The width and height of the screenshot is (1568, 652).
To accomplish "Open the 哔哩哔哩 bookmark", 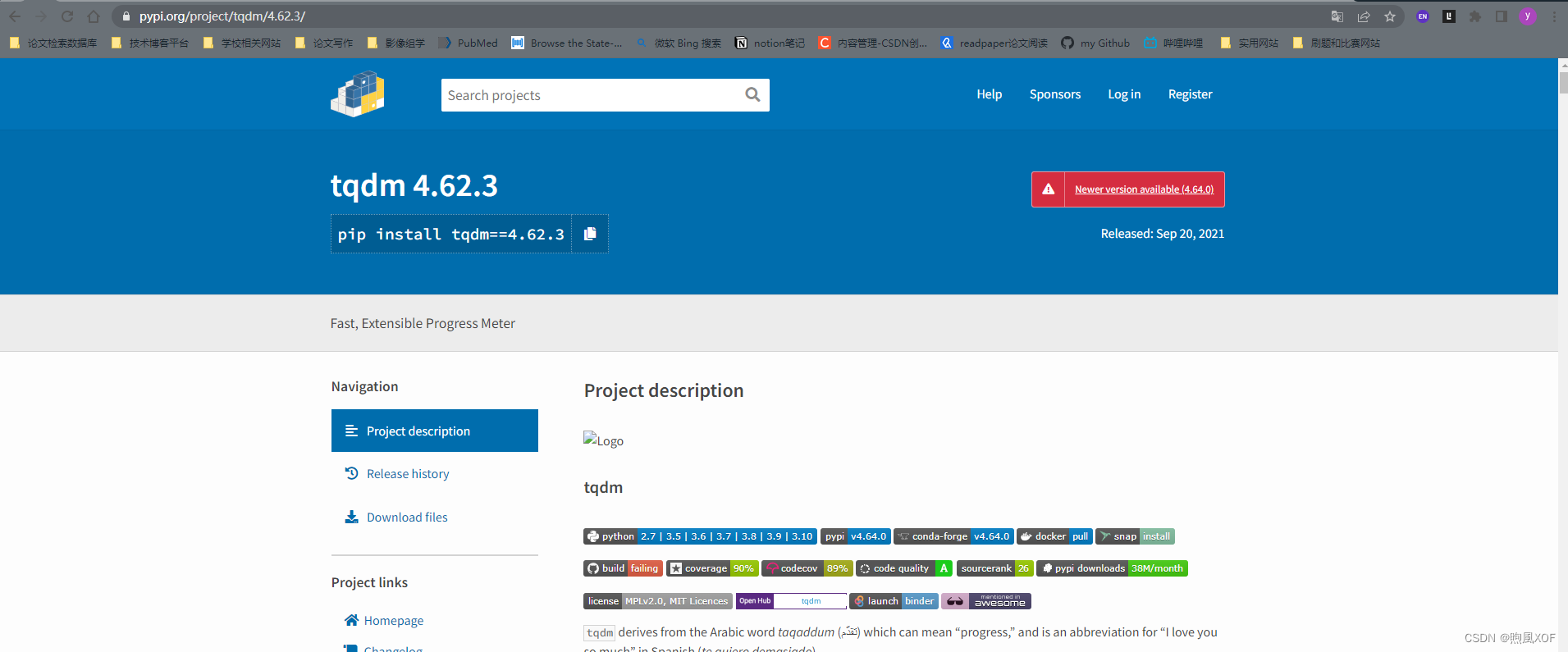I will [x=1173, y=43].
